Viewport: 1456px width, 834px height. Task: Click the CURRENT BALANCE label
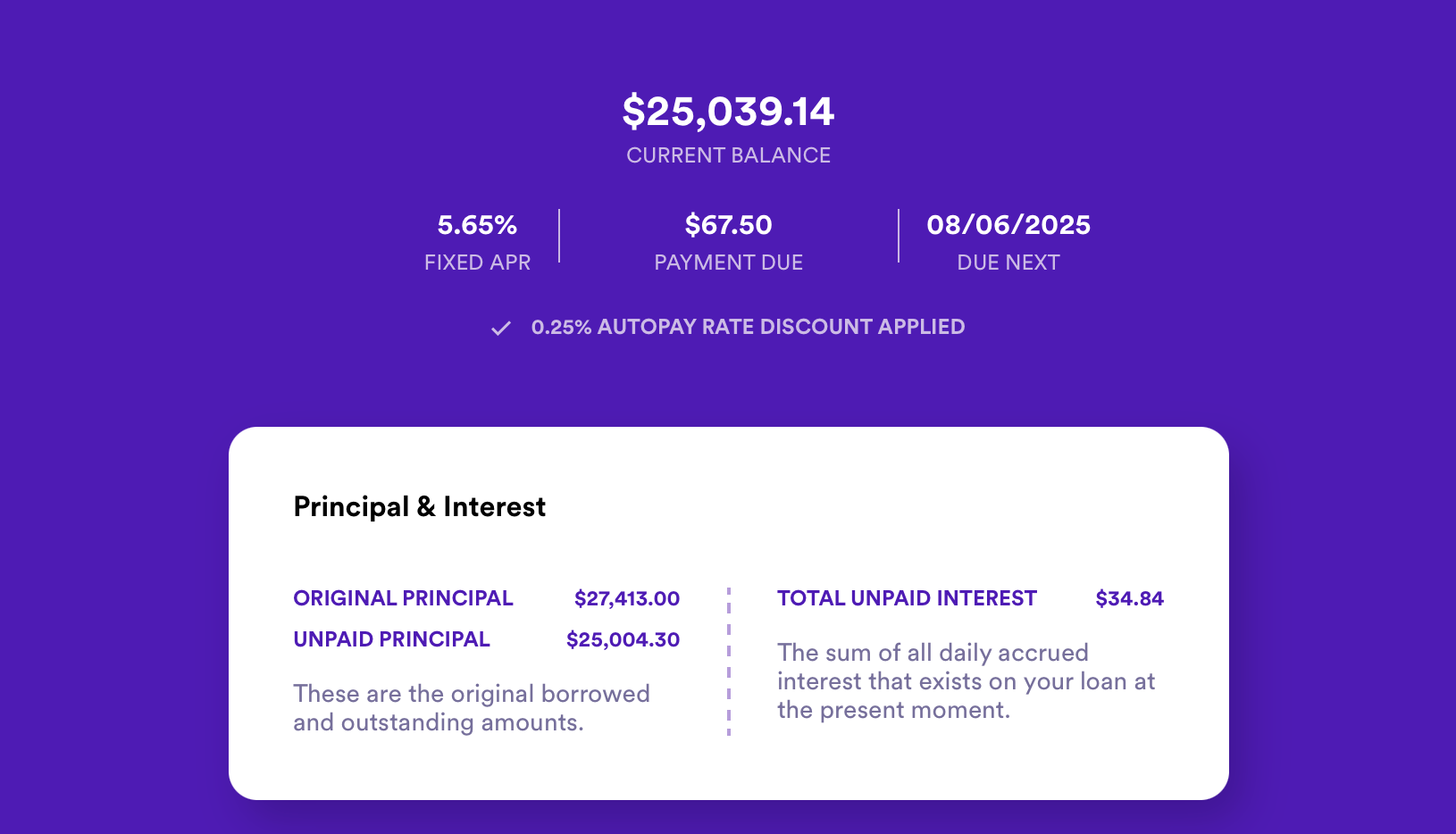729,154
